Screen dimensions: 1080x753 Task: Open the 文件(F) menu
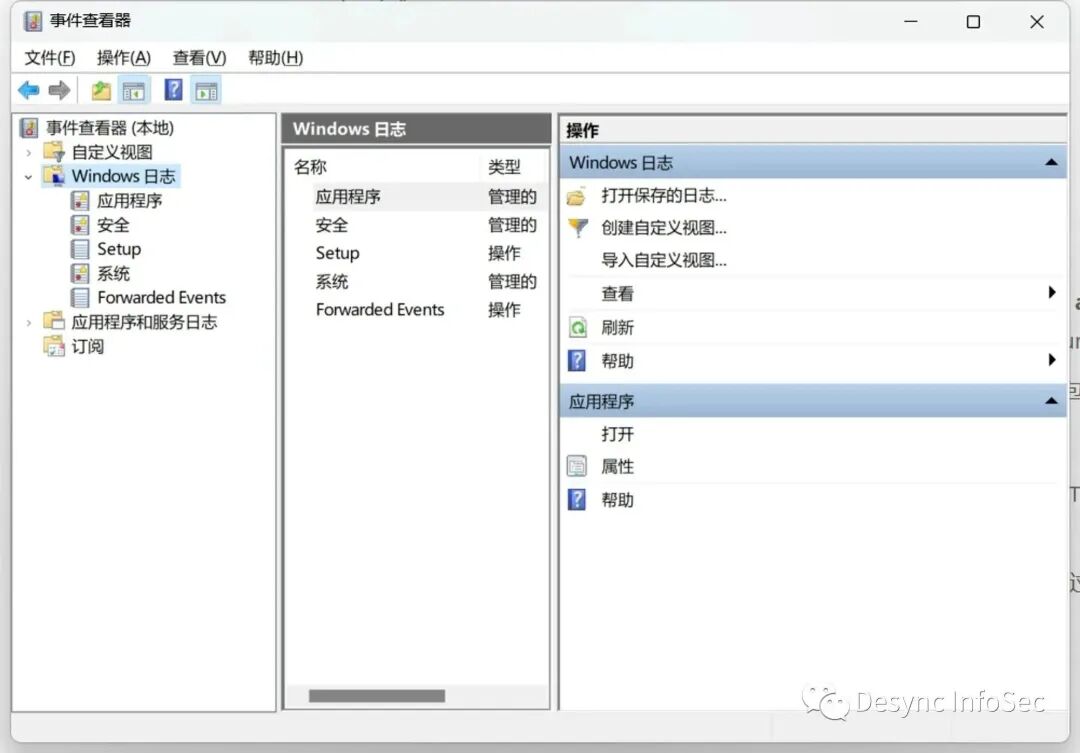pyautogui.click(x=50, y=58)
